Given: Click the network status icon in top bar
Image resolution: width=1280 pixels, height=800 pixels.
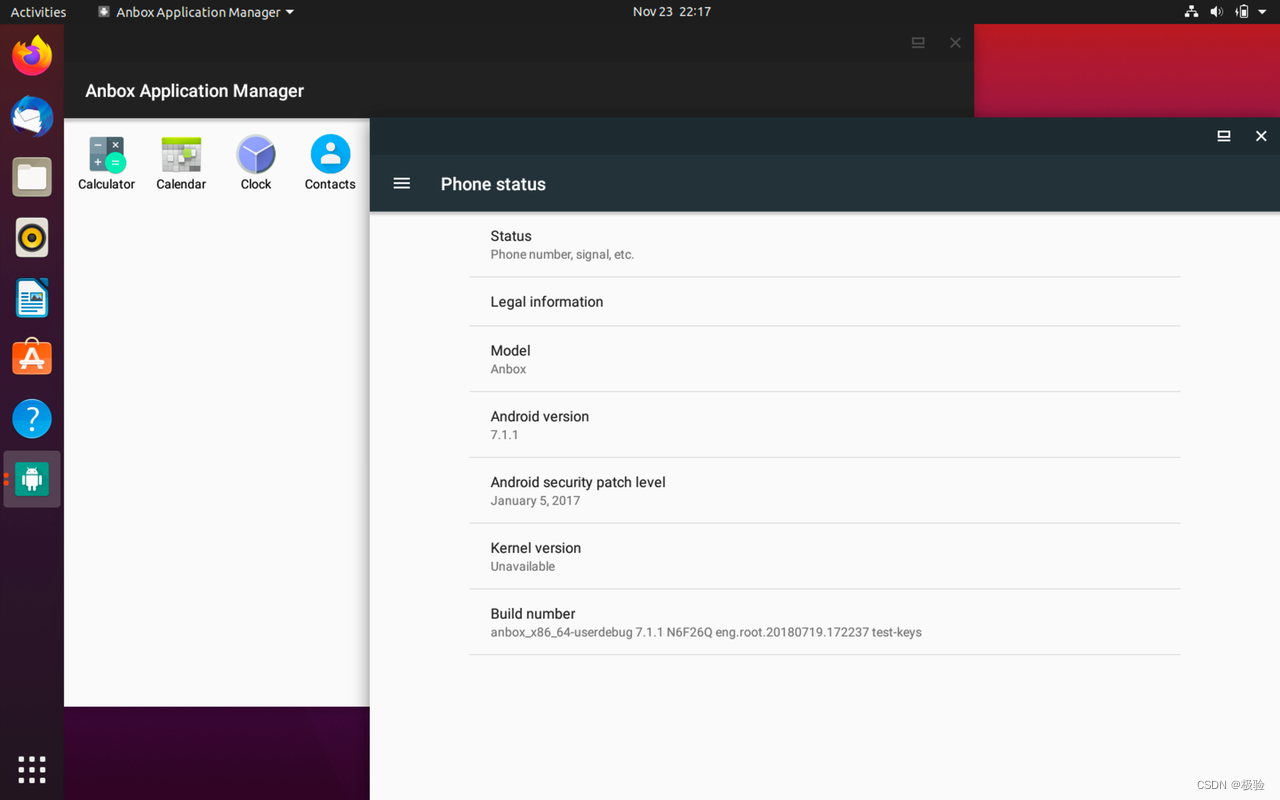Looking at the screenshot, I should tap(1191, 12).
